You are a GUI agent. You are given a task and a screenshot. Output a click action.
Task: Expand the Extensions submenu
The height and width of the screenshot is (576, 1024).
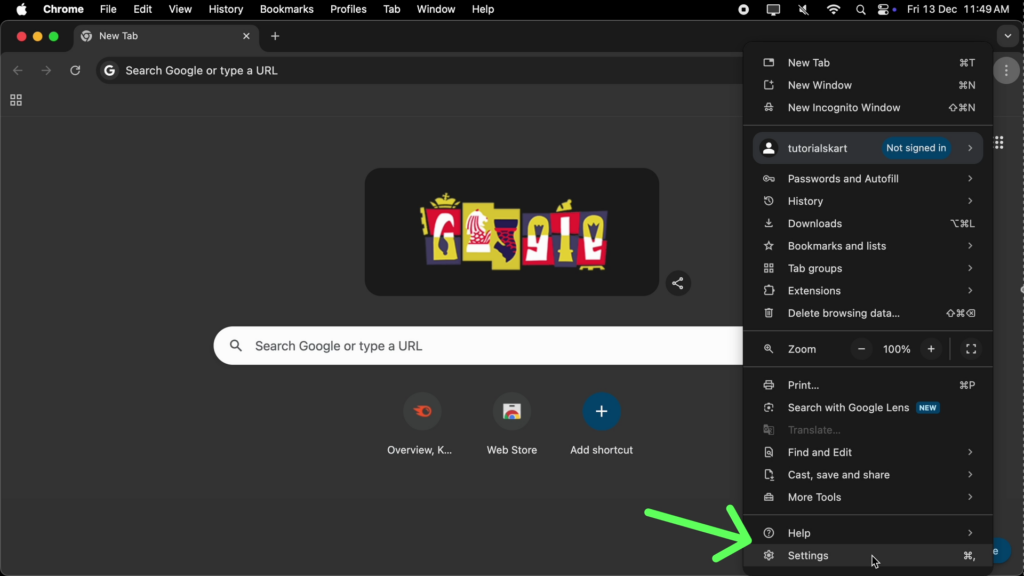click(868, 291)
